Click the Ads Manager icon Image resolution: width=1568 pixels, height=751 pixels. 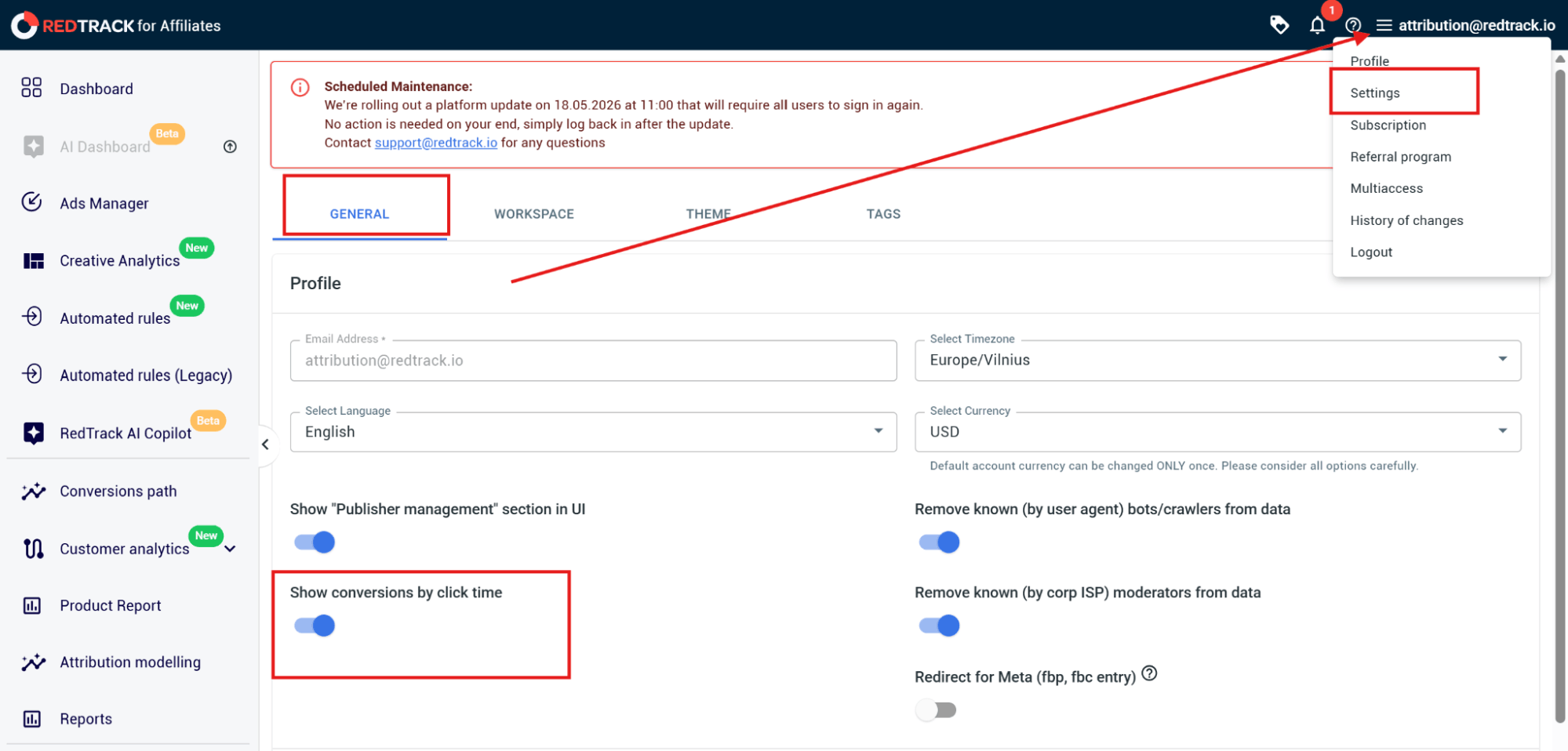(31, 202)
